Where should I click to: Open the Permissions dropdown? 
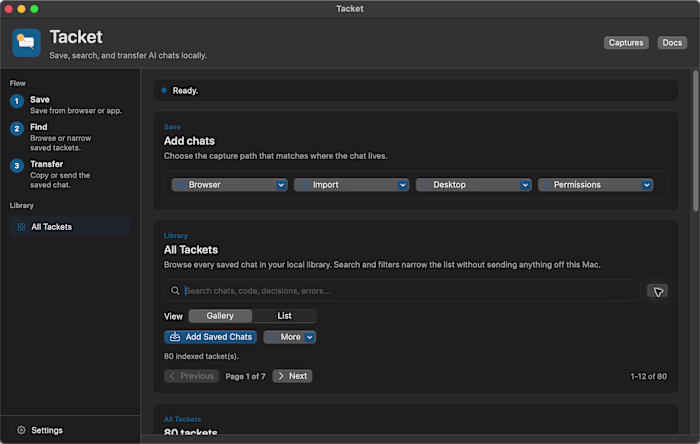pyautogui.click(x=596, y=185)
